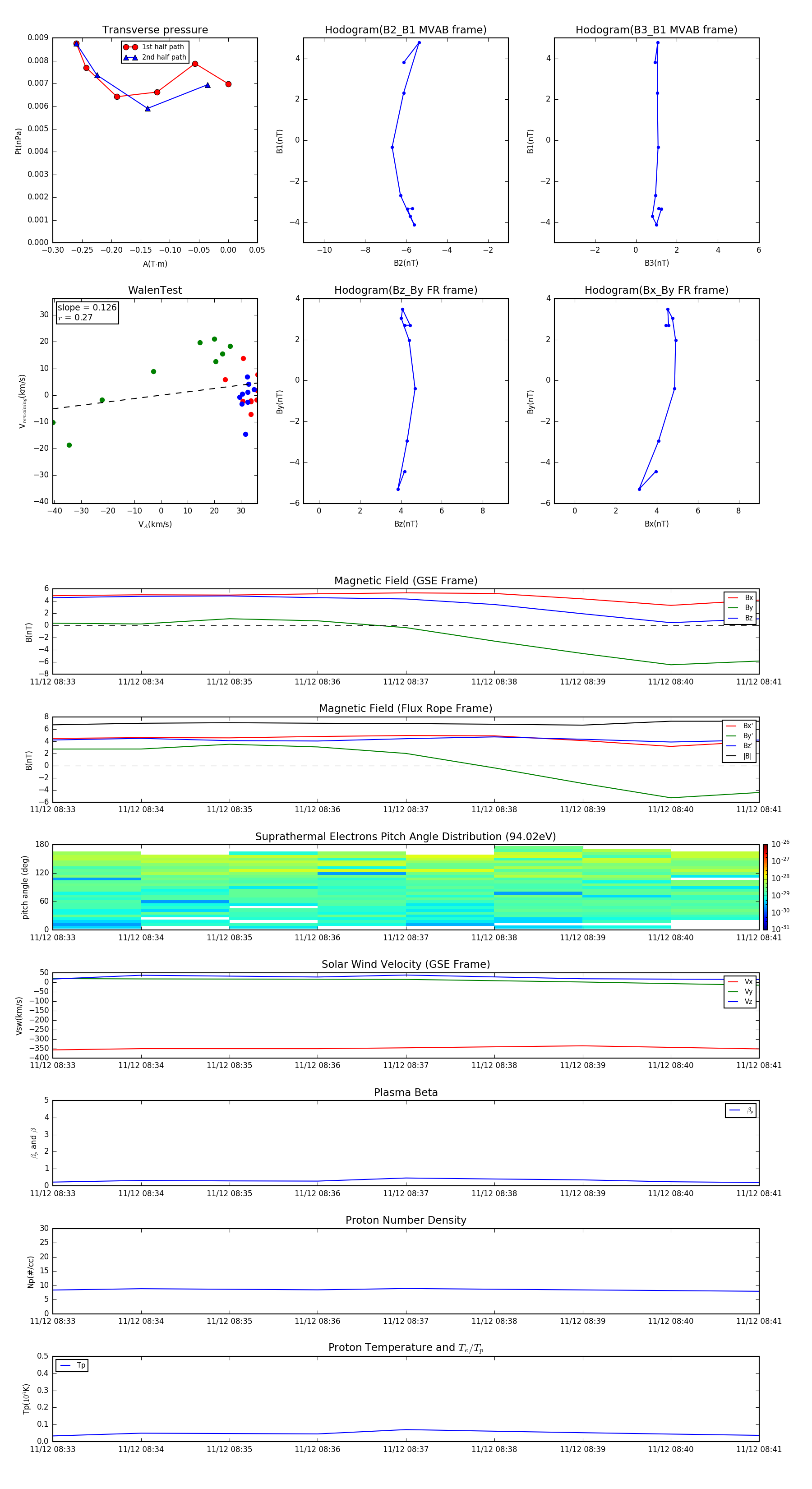This screenshot has width=812, height=1489.
Task: Select the Vy entry in velocity legend
Action: click(740, 992)
